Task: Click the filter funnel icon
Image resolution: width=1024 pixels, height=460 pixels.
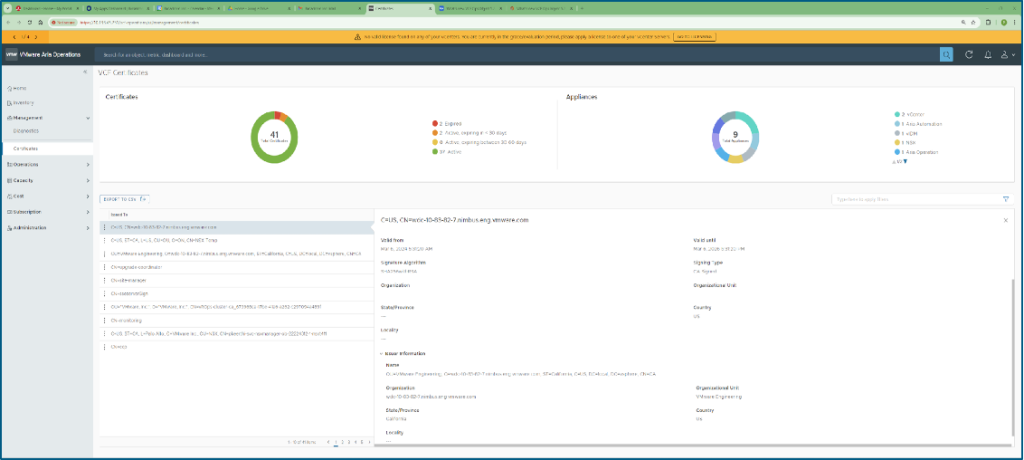Action: click(1005, 199)
